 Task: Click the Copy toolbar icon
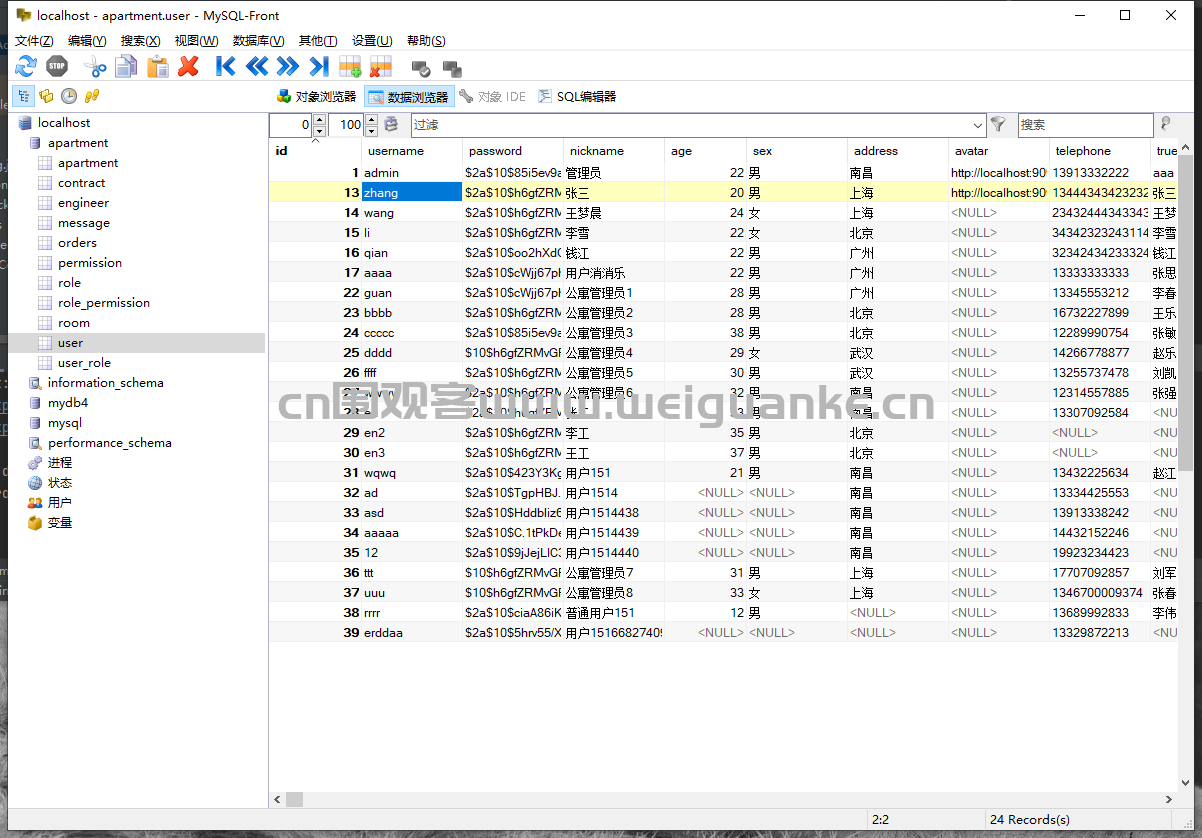126,66
